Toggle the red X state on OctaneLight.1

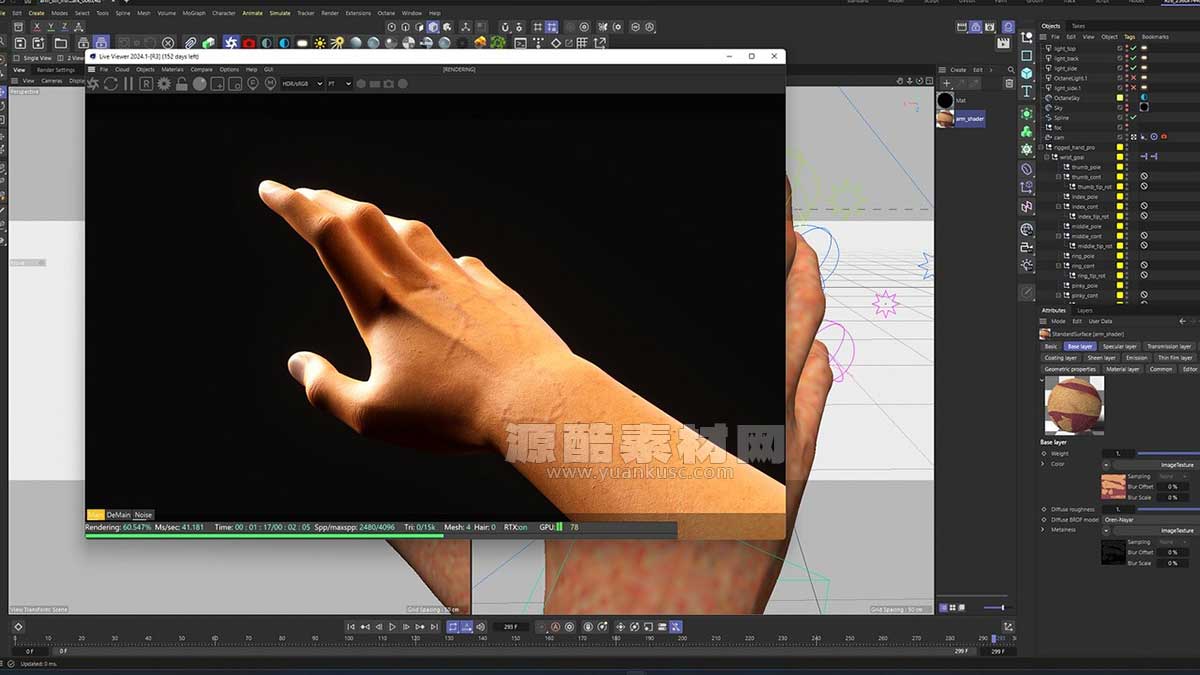coord(1133,78)
